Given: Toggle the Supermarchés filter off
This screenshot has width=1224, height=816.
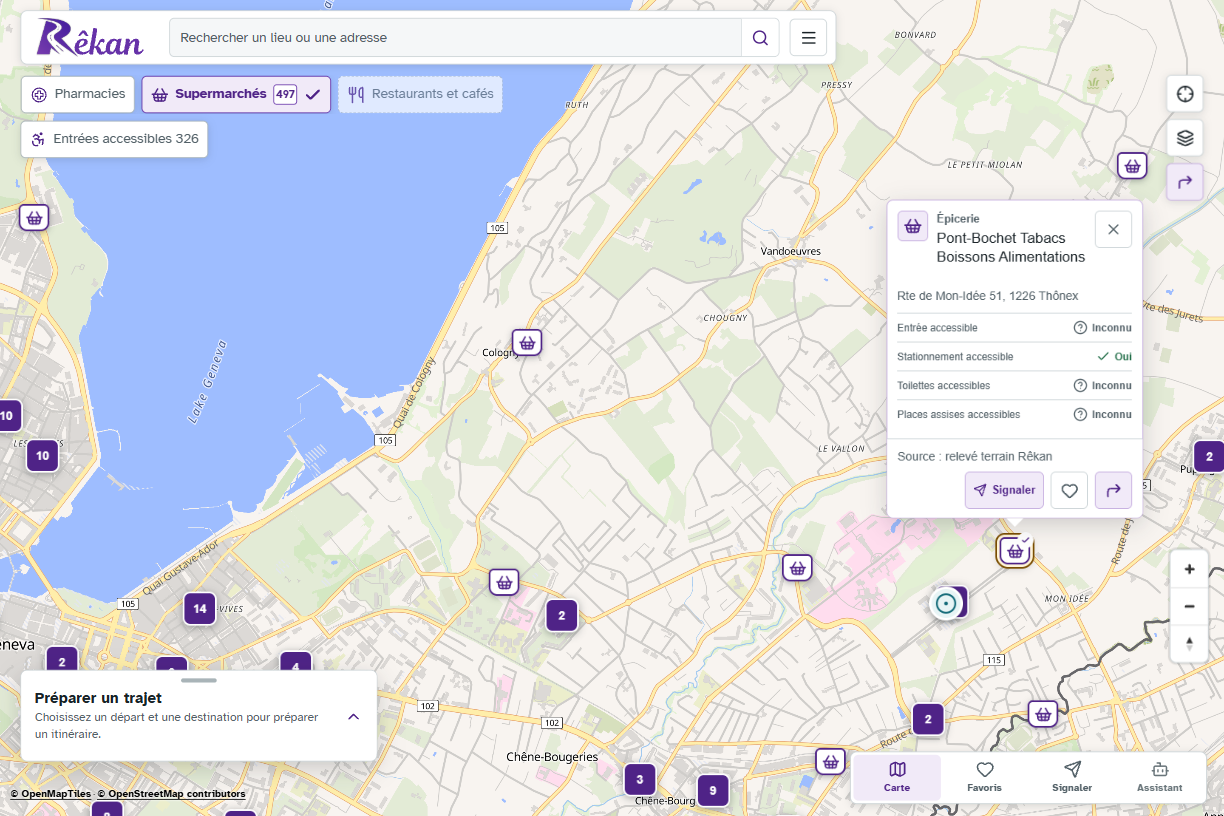Looking at the screenshot, I should coord(236,94).
